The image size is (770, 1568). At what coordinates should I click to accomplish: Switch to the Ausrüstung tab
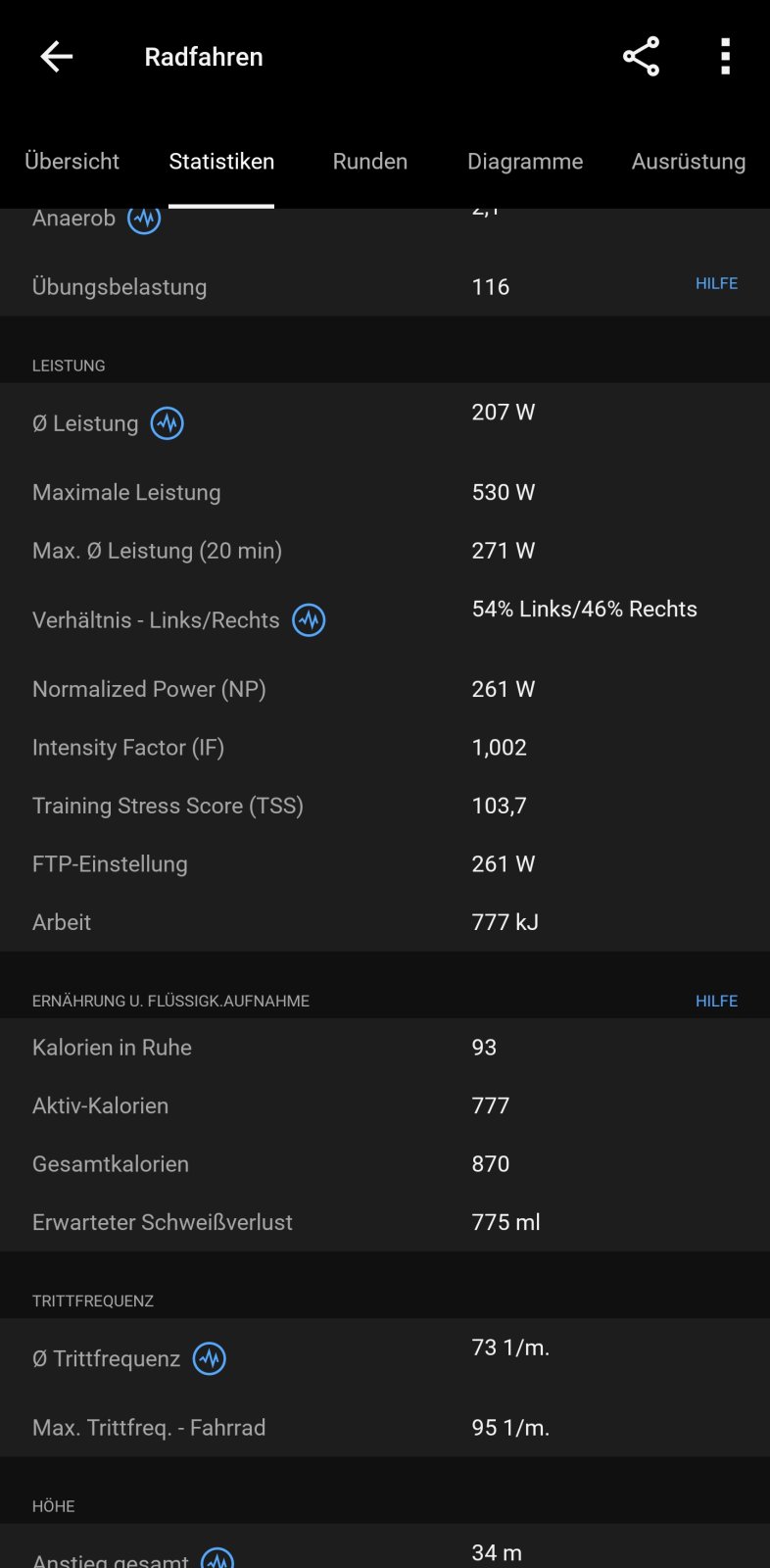[x=688, y=162]
